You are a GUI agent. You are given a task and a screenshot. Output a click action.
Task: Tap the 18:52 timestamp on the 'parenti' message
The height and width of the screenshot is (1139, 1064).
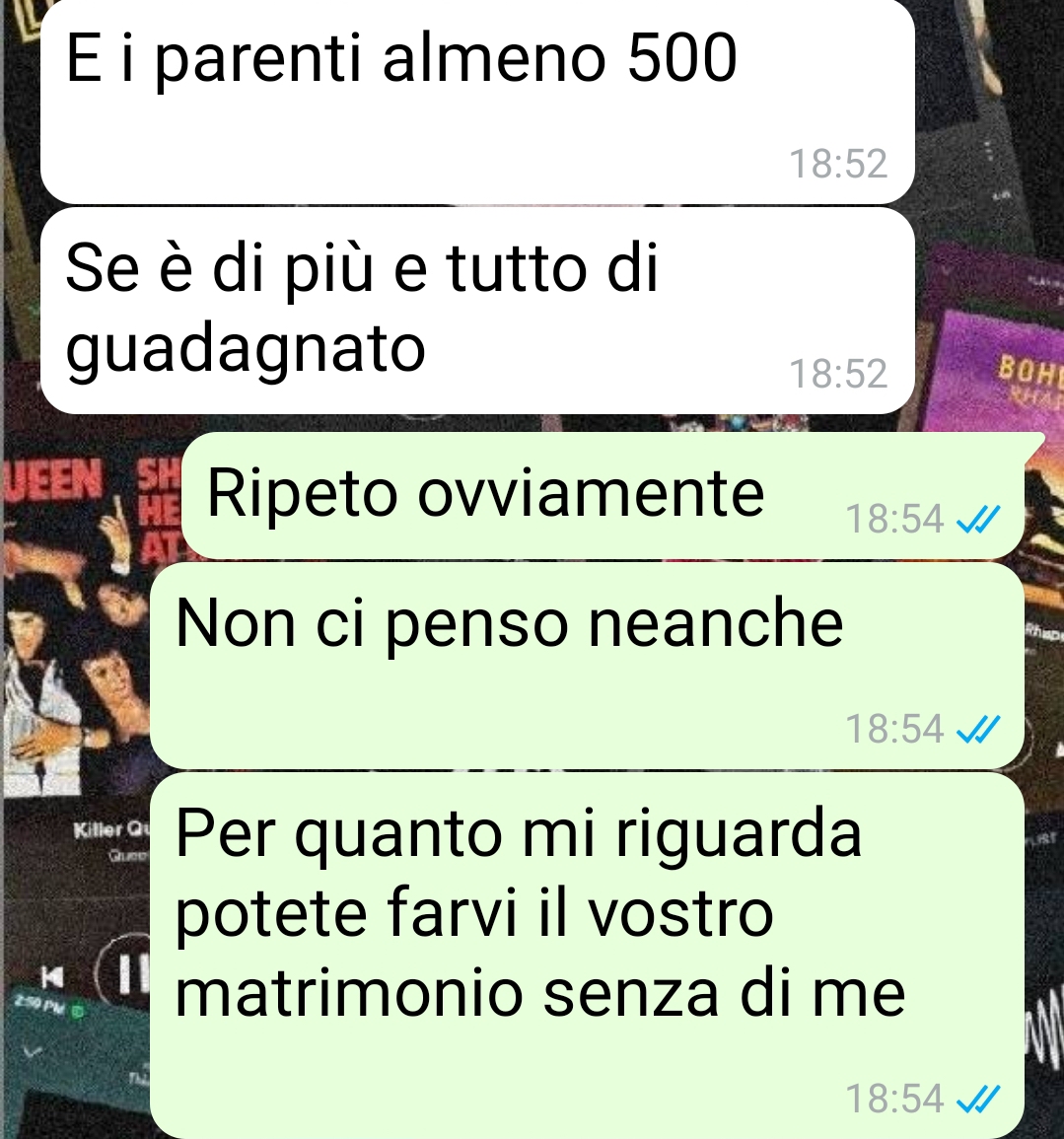838,164
